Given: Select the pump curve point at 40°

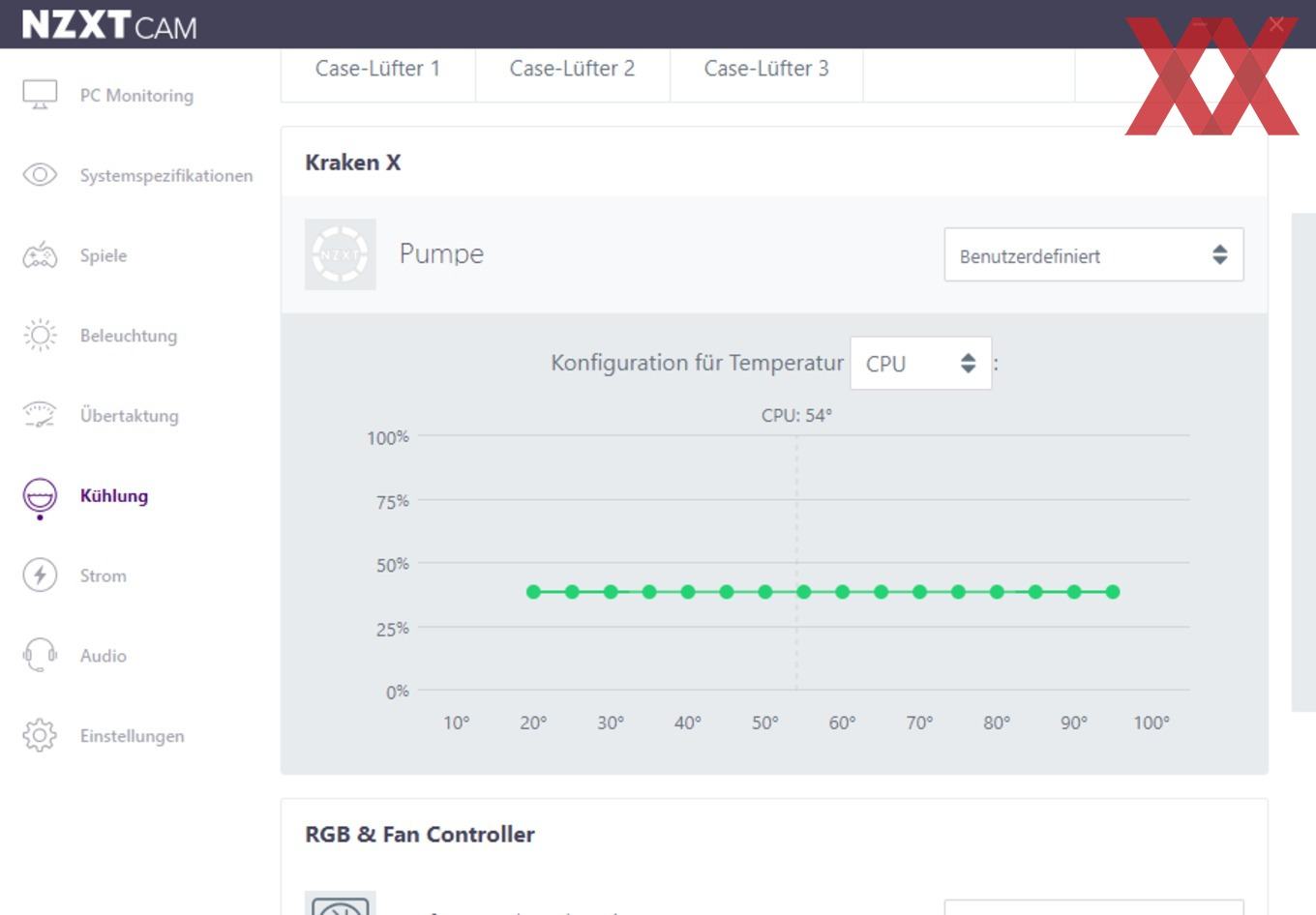Looking at the screenshot, I should pos(688,592).
